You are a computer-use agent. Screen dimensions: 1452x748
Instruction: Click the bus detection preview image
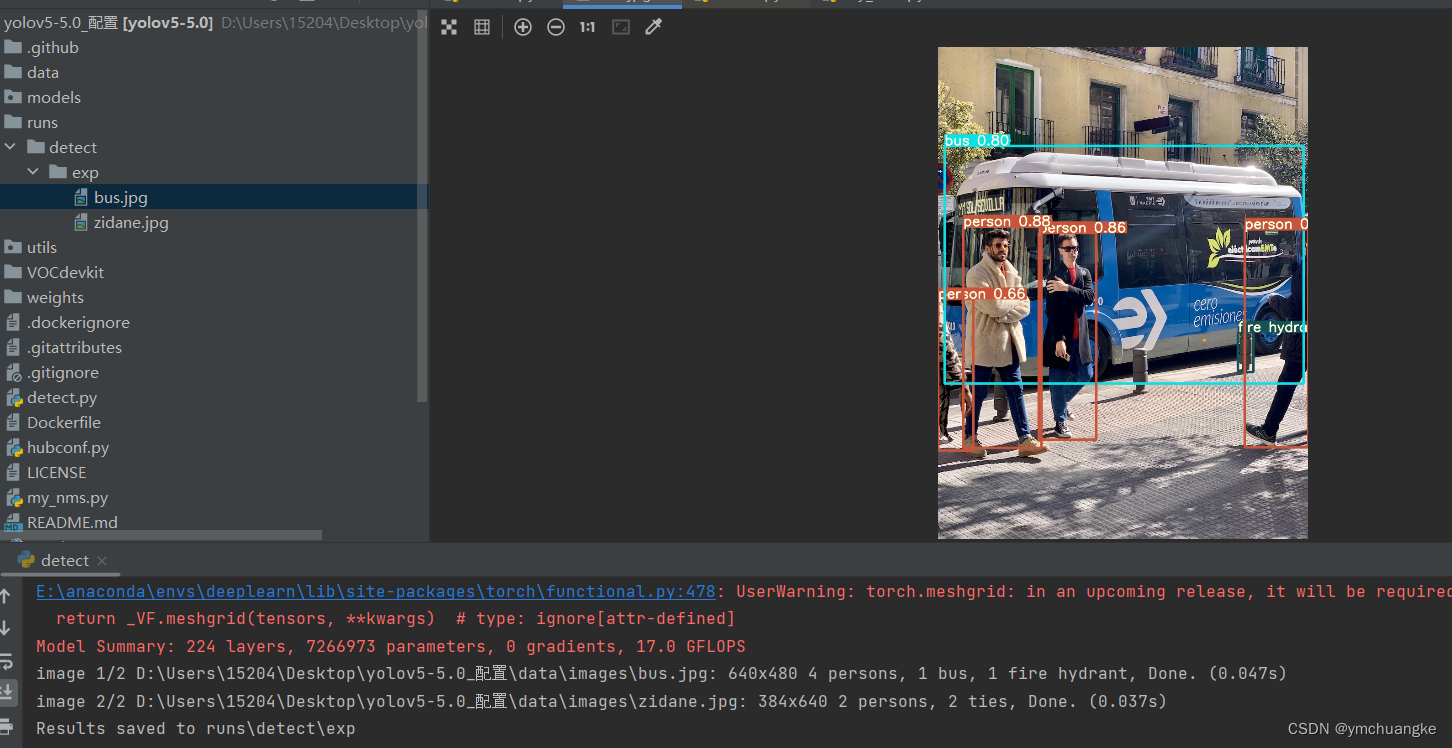[1122, 293]
